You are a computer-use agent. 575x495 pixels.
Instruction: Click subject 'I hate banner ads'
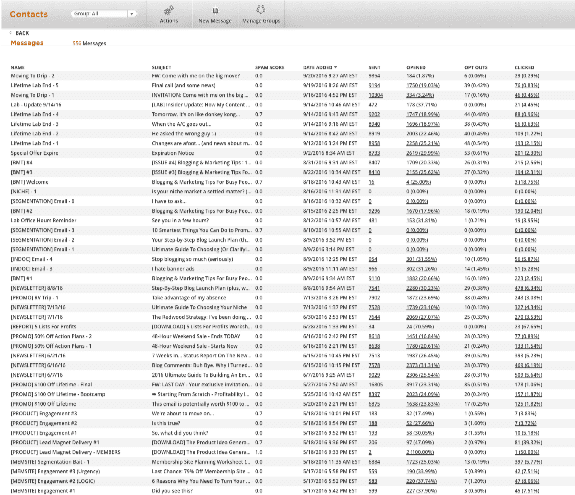pos(174,269)
